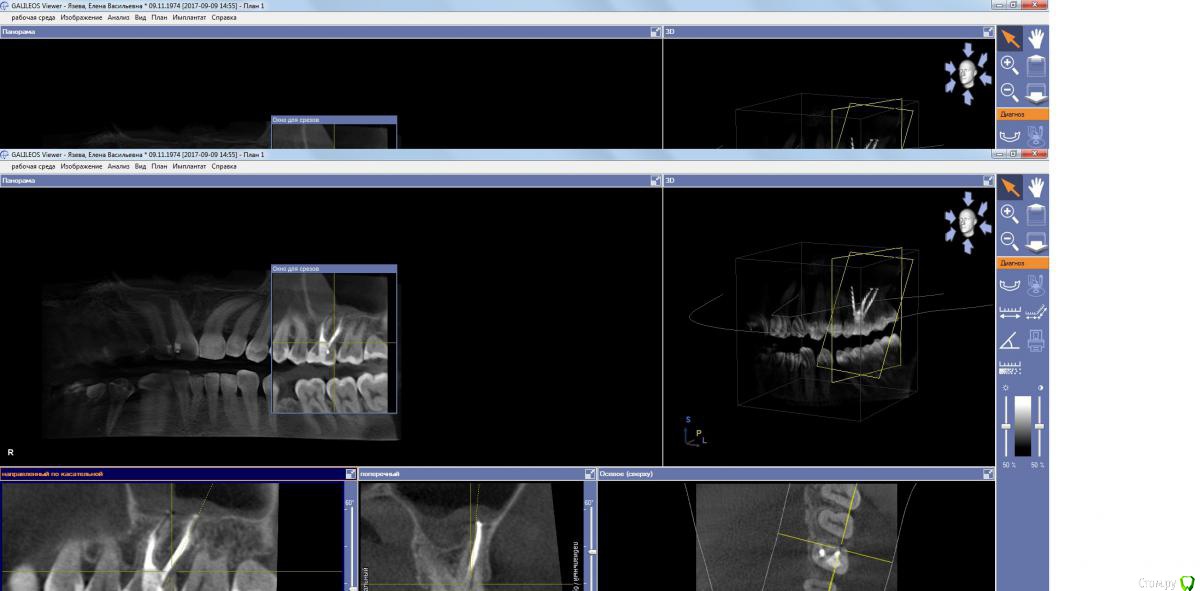Viewport: 1200px width, 591px height.
Task: Click the panoramic jaw curve tool
Action: click(x=1010, y=286)
